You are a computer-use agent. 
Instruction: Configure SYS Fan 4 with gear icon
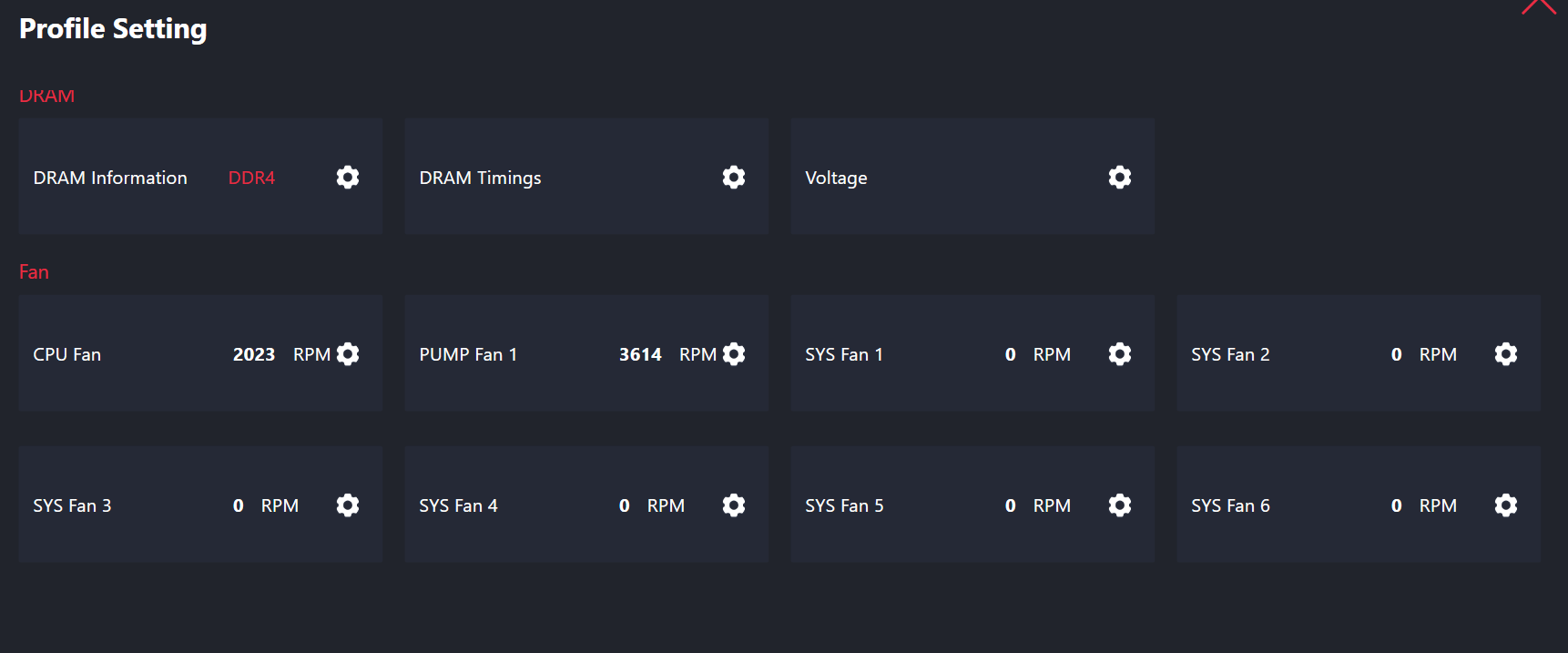734,505
